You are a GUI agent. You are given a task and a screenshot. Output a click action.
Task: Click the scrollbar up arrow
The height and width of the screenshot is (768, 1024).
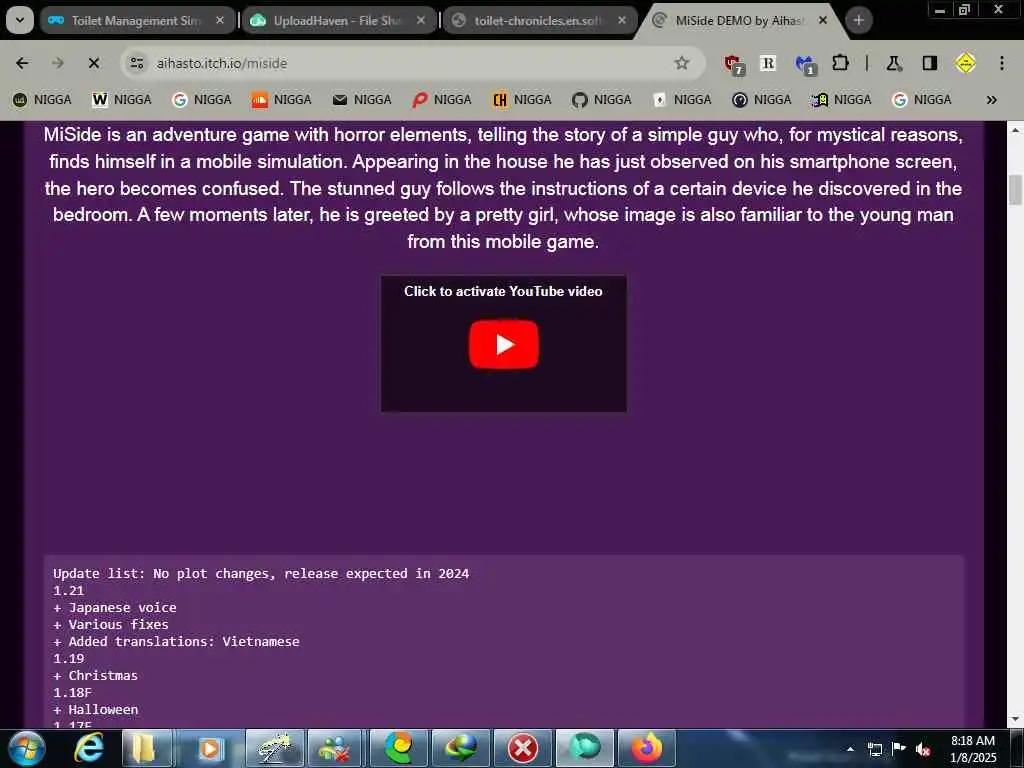1015,130
